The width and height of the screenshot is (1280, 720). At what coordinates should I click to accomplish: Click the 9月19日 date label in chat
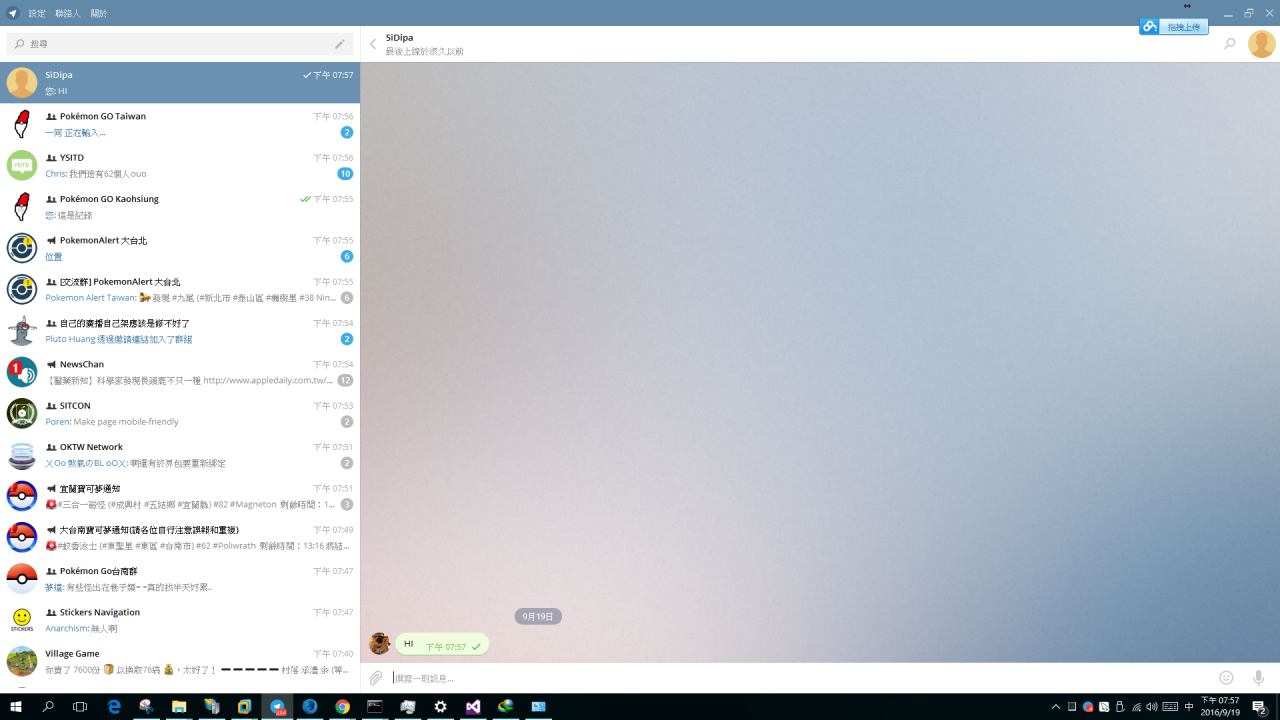(538, 616)
